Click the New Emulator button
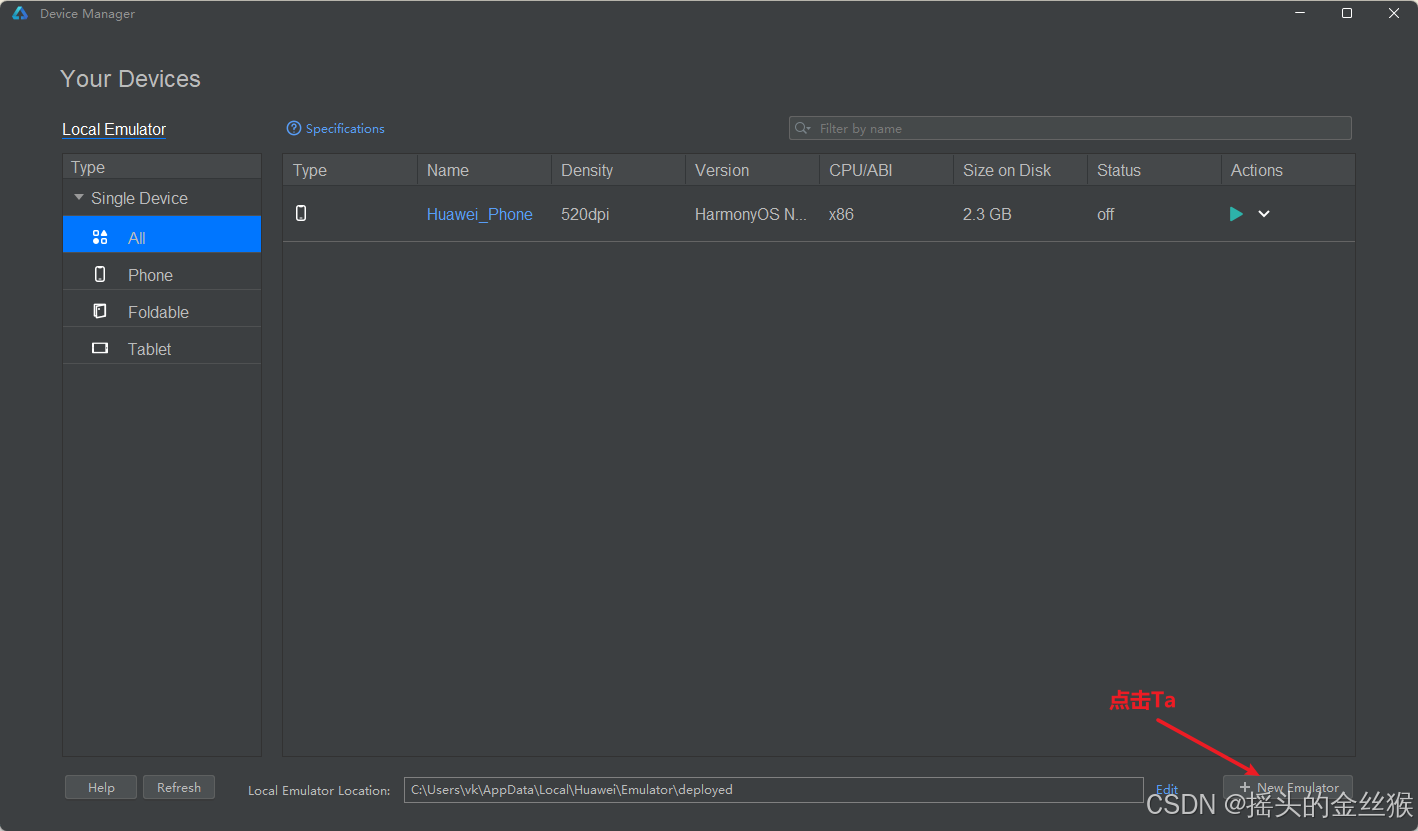The image size is (1418, 831). 1288,788
